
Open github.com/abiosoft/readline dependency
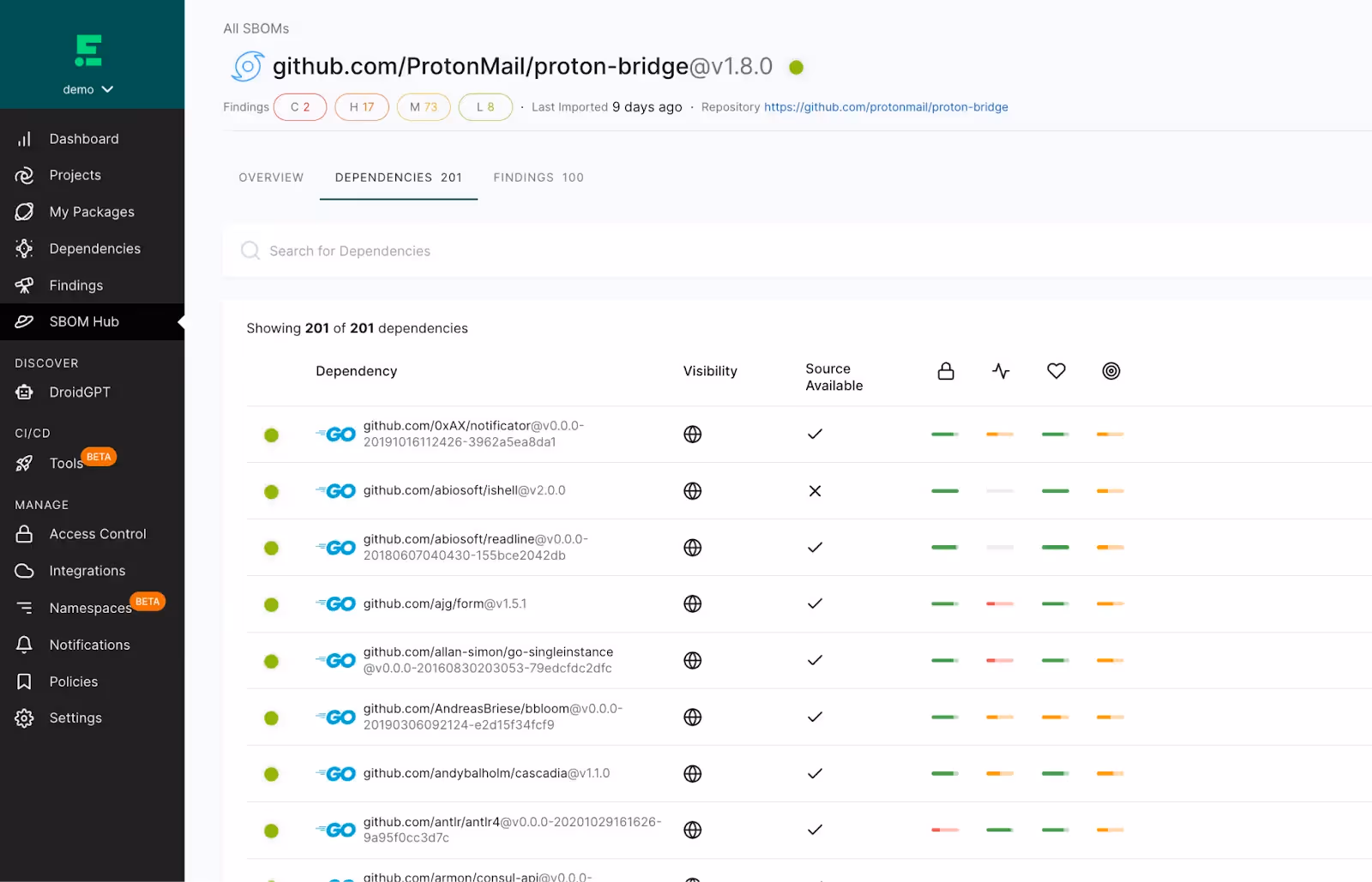coord(476,547)
